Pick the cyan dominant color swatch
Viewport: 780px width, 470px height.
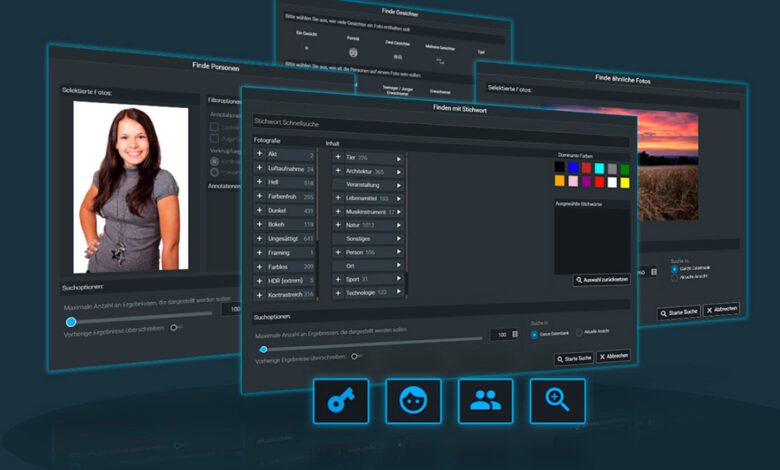tap(599, 168)
